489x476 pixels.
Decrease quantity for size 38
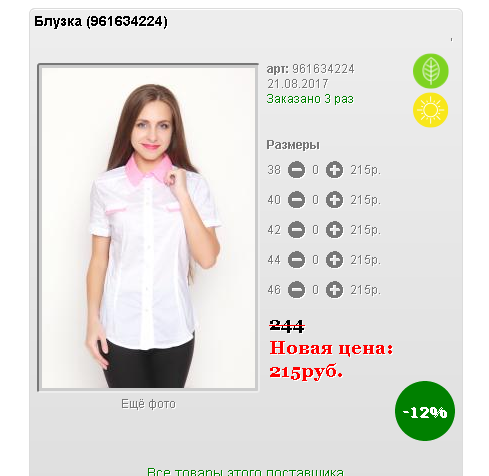[x=296, y=170]
